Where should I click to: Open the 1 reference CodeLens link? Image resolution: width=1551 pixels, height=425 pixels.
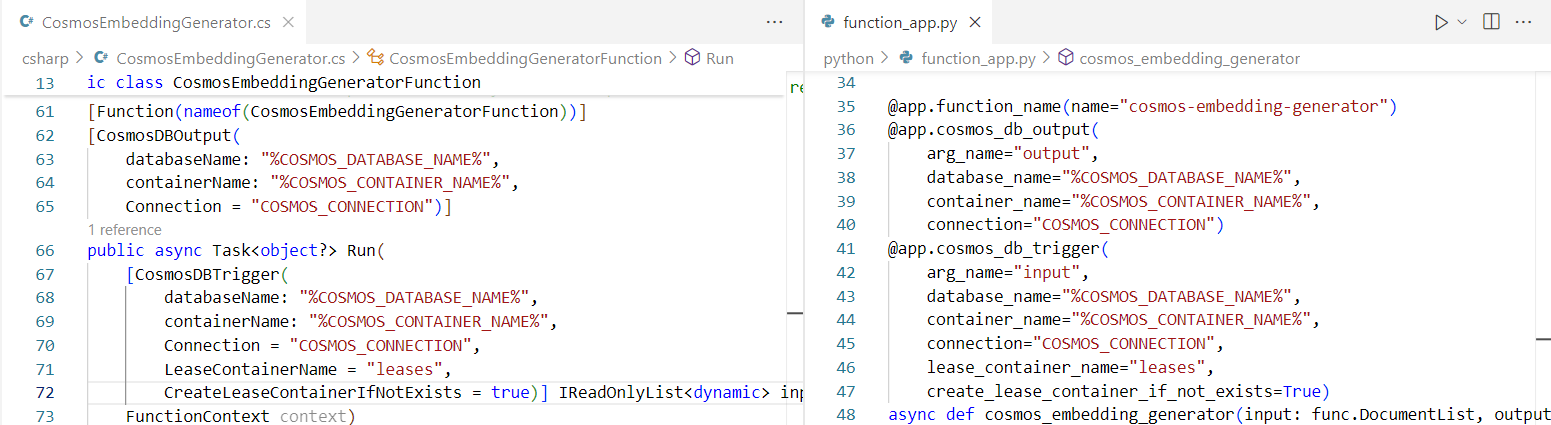point(125,230)
